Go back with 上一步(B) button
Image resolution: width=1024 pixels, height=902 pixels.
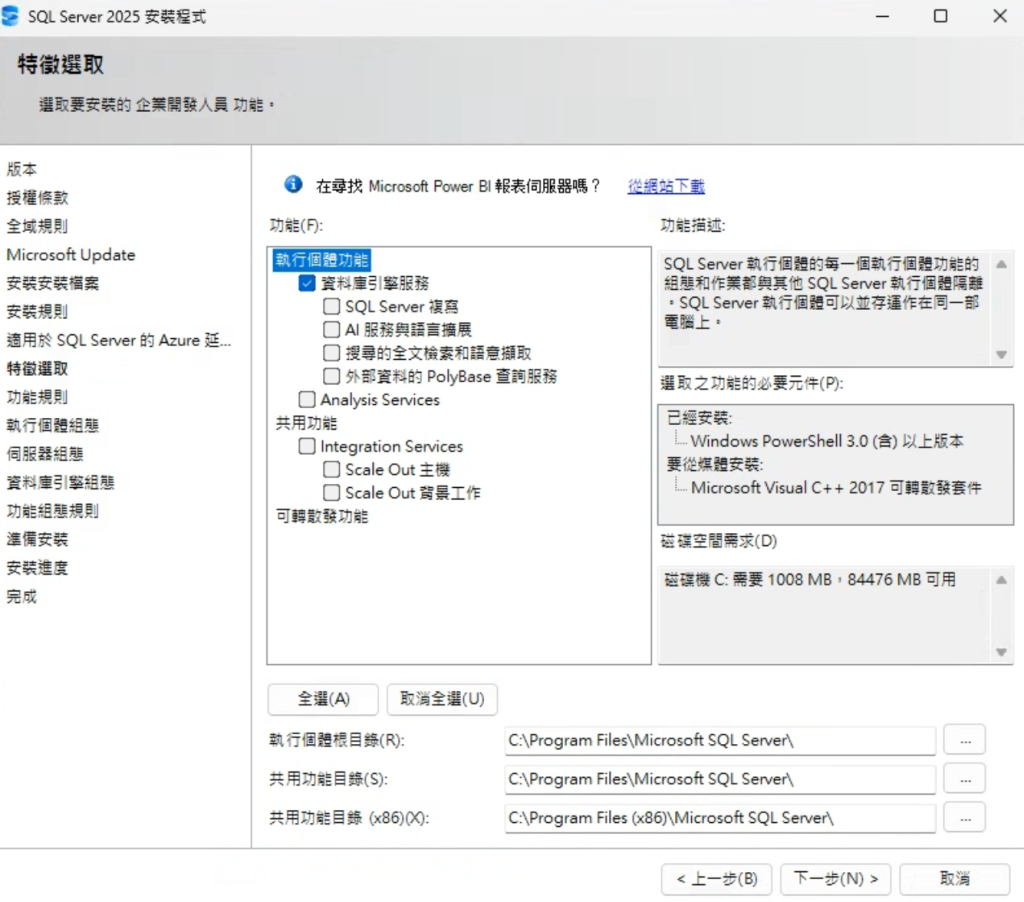click(x=716, y=879)
